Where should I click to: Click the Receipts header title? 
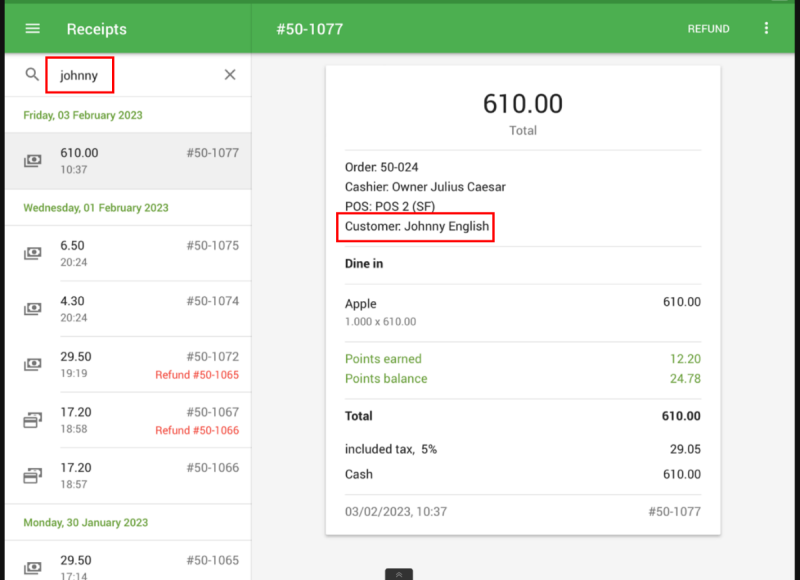click(x=97, y=29)
